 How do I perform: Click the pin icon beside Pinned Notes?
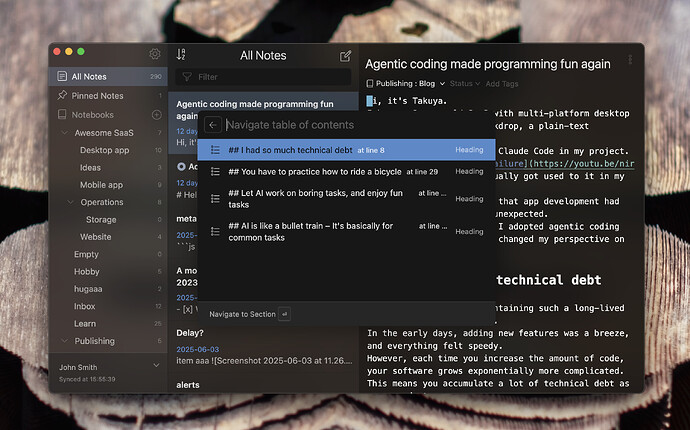62,95
